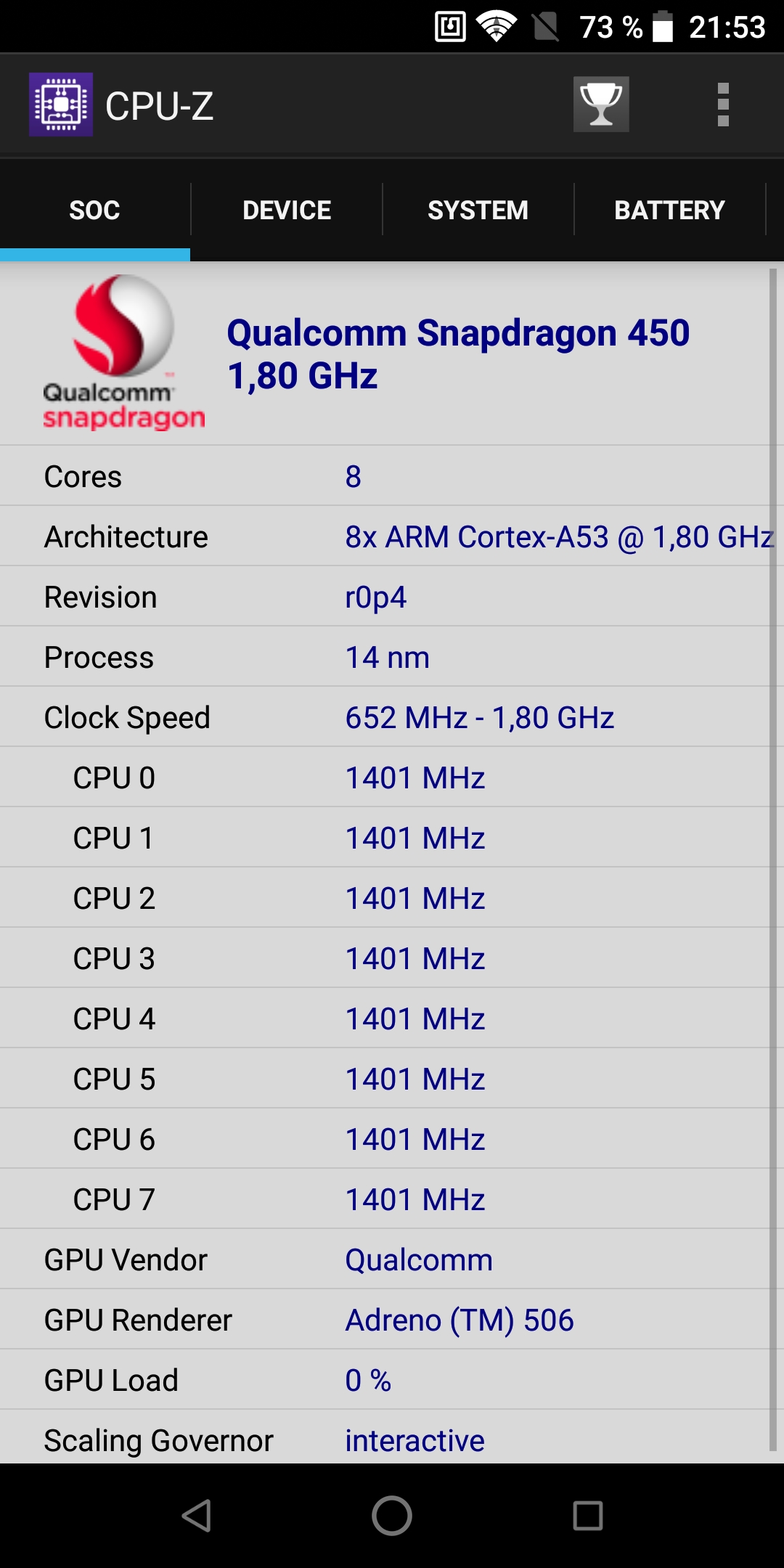This screenshot has height=1568, width=784.
Task: Tap the Clock Speed row
Action: pos(385,717)
